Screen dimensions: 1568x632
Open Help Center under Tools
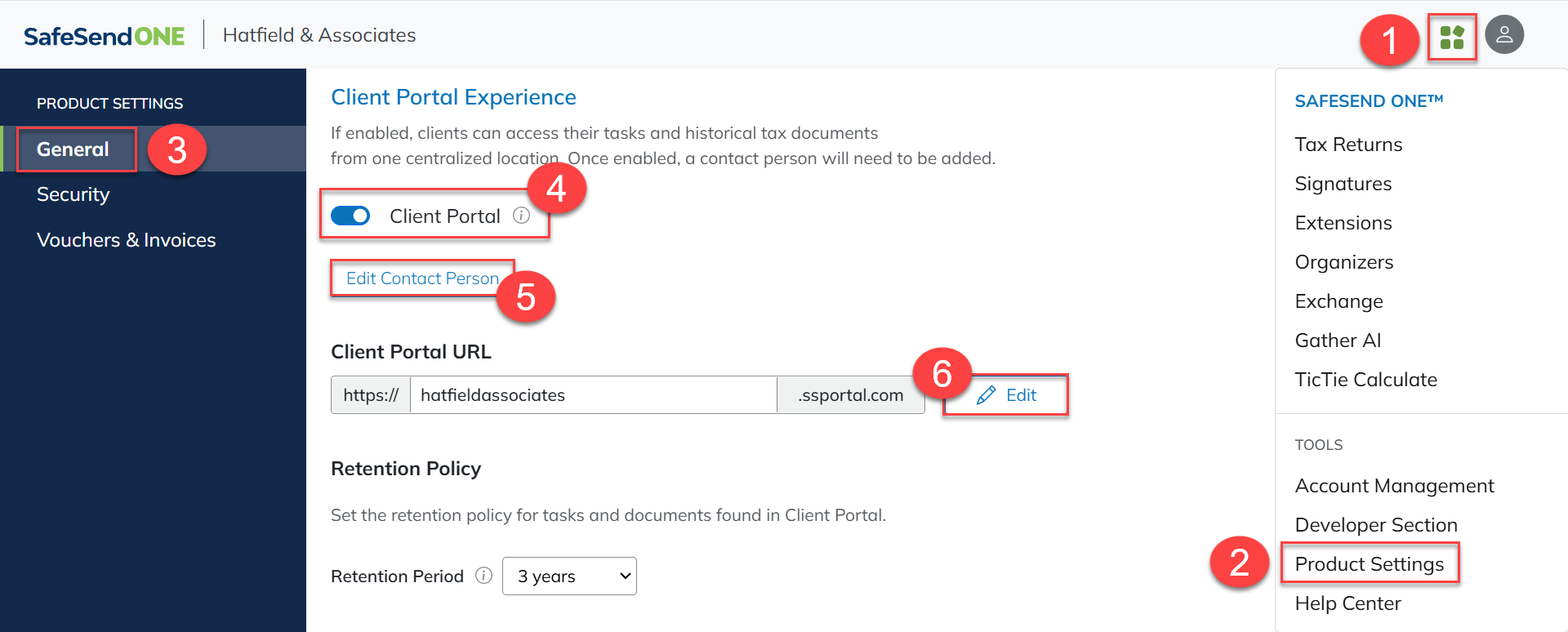[1347, 603]
